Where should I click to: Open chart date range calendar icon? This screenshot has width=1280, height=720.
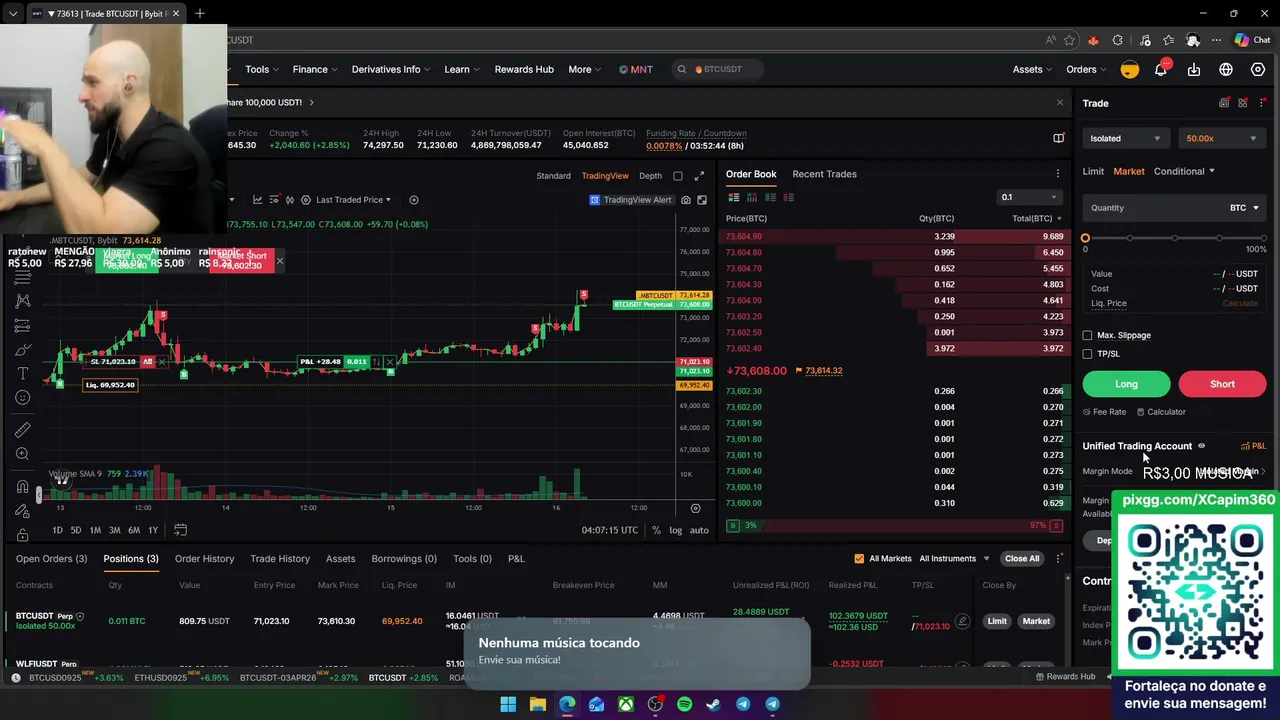(x=180, y=530)
